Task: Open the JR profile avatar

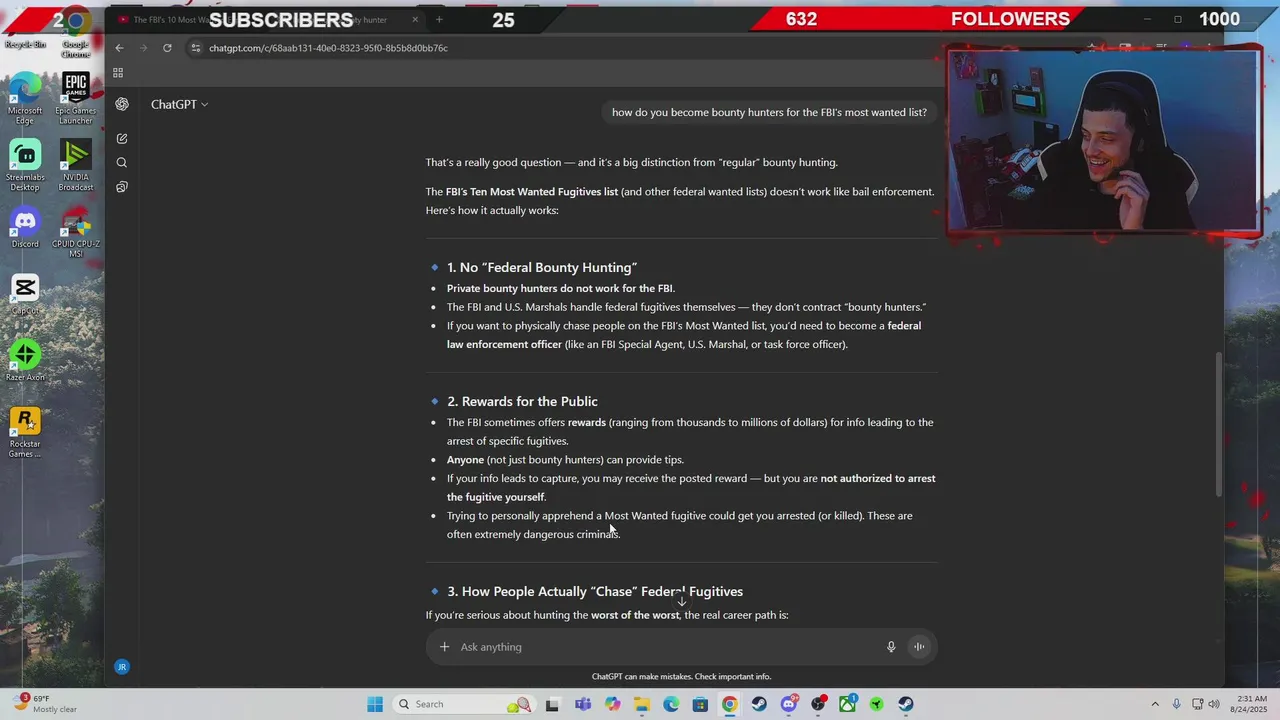Action: click(x=122, y=667)
